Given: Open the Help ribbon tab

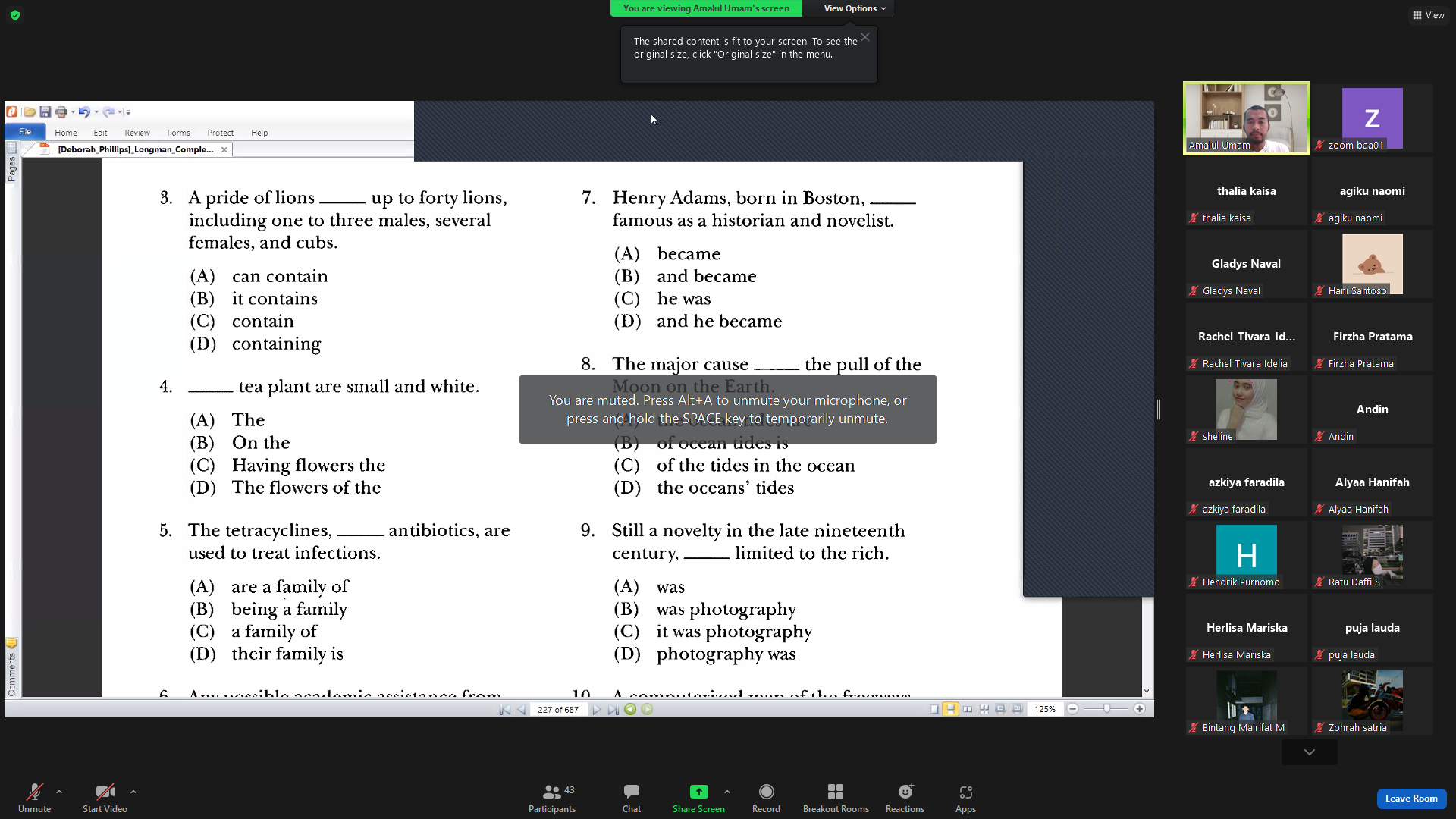Looking at the screenshot, I should [x=259, y=133].
